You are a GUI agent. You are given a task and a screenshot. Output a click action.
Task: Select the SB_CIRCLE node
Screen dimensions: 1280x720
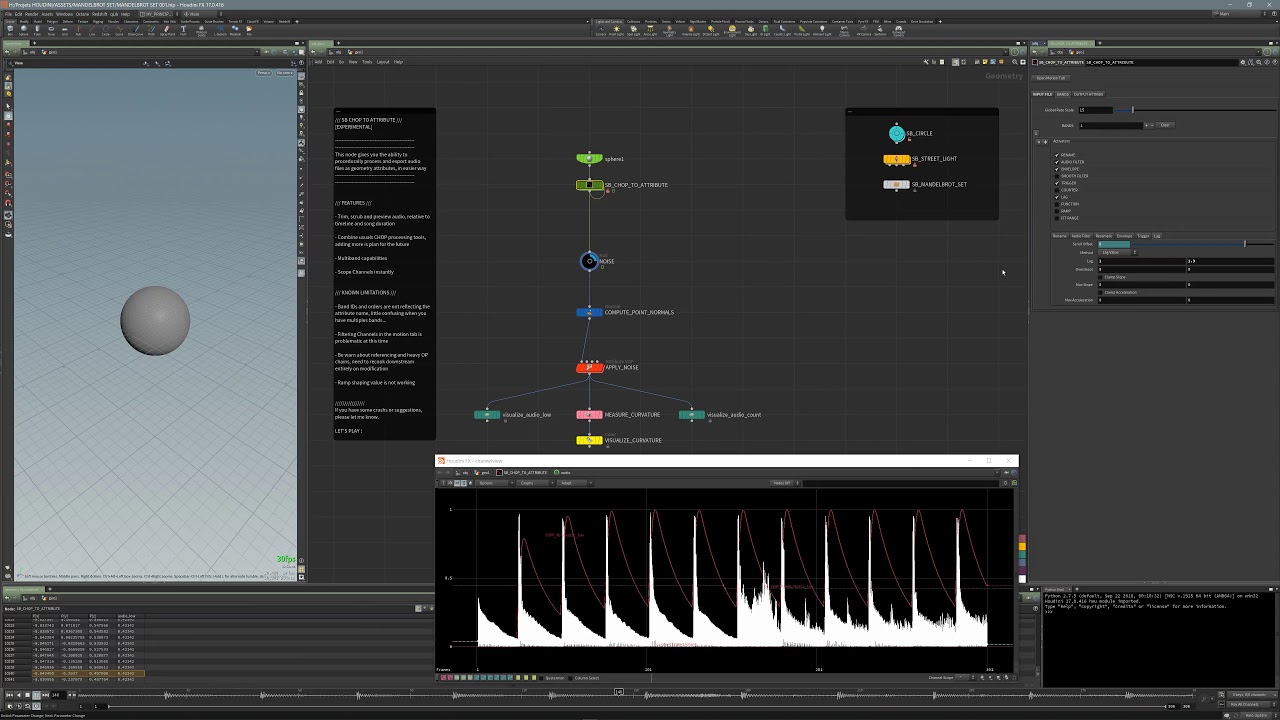click(x=897, y=133)
